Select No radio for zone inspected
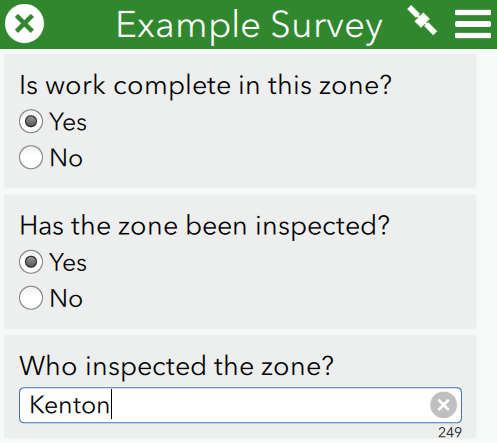This screenshot has width=497, height=443. (31, 298)
